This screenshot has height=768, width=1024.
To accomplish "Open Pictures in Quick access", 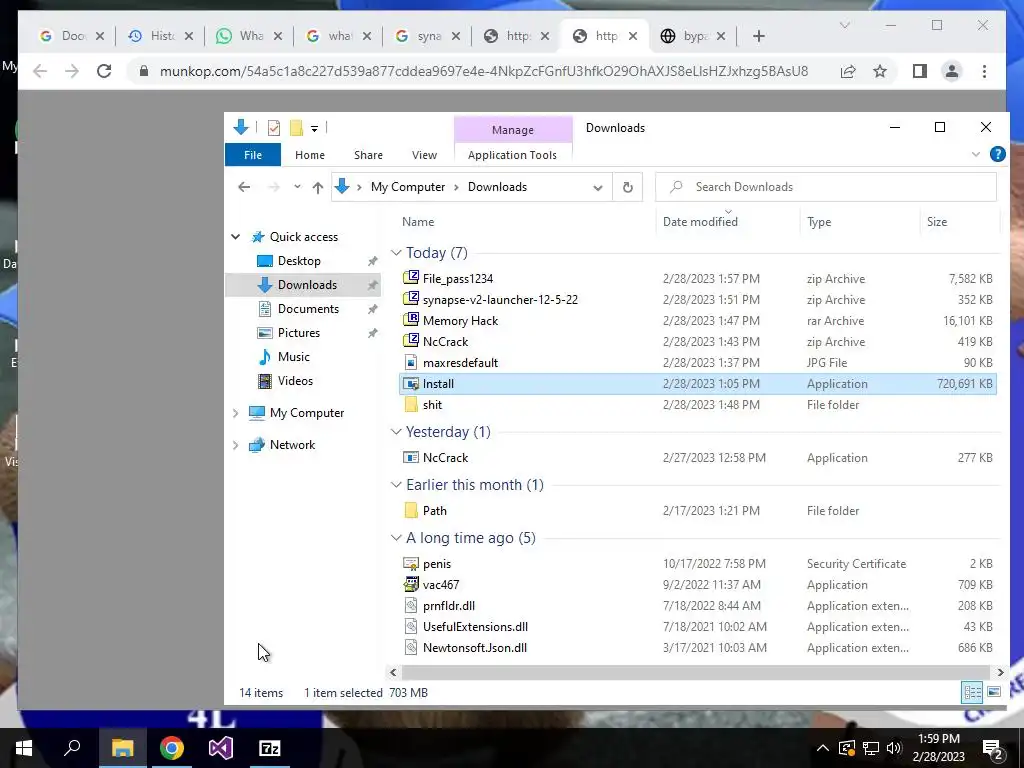I will tap(298, 333).
